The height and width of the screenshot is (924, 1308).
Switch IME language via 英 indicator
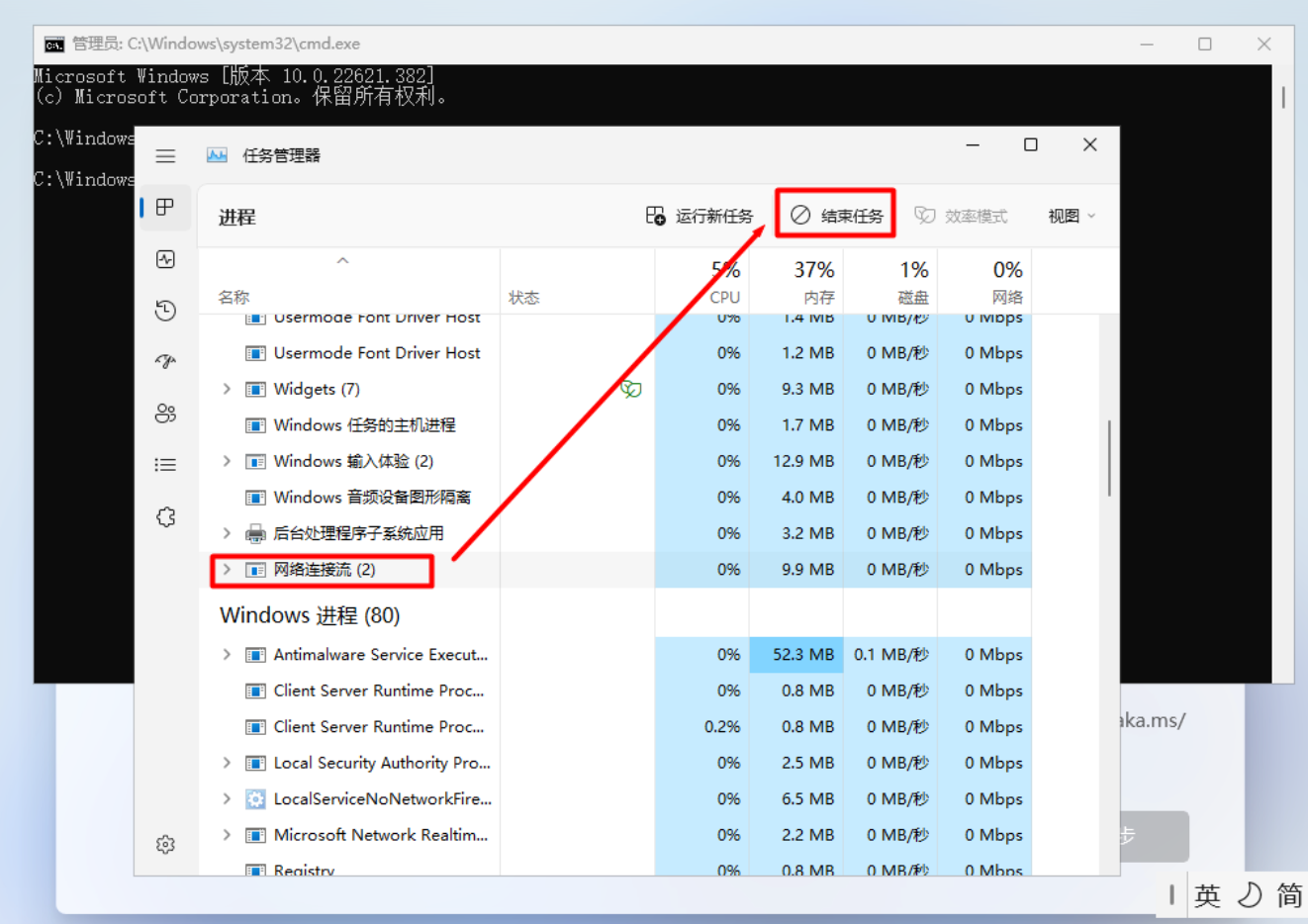click(x=1207, y=896)
